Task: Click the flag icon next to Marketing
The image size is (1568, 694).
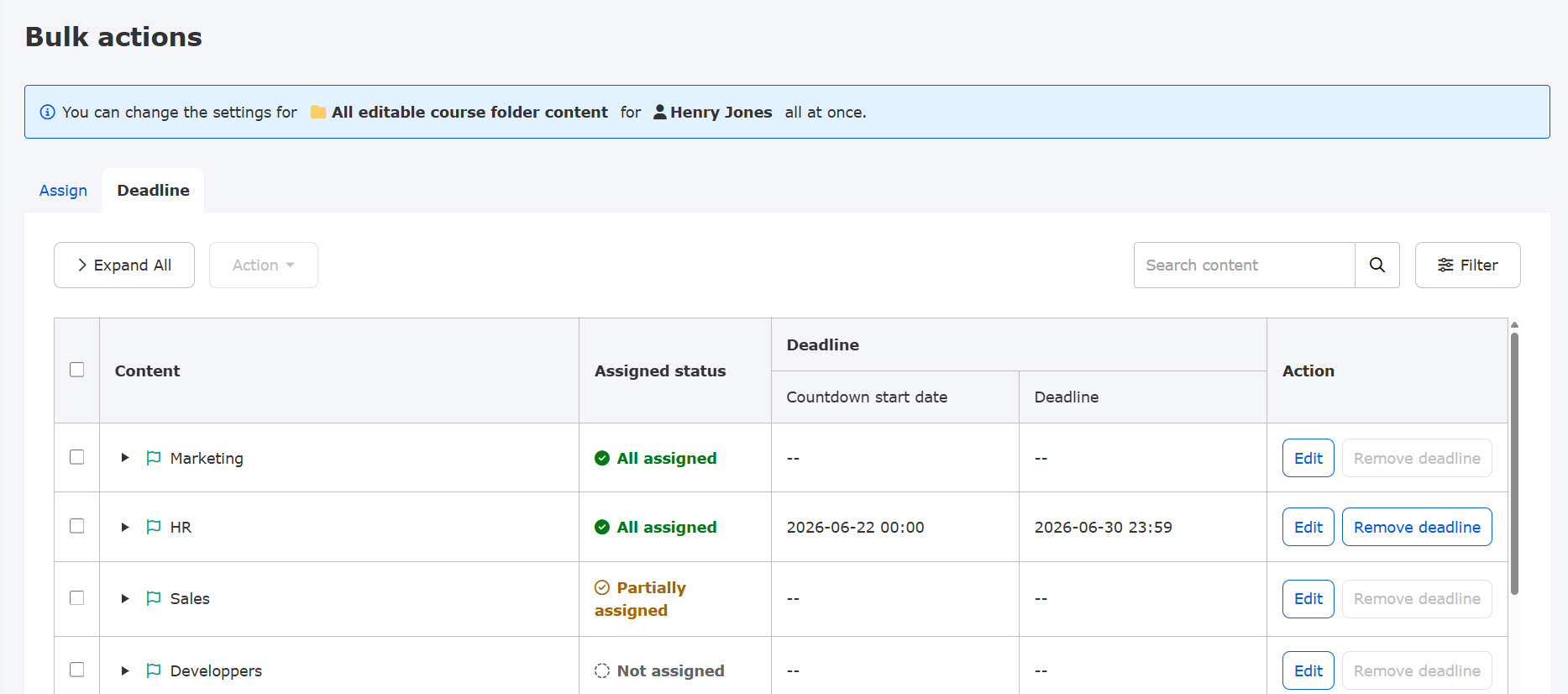Action: 154,458
